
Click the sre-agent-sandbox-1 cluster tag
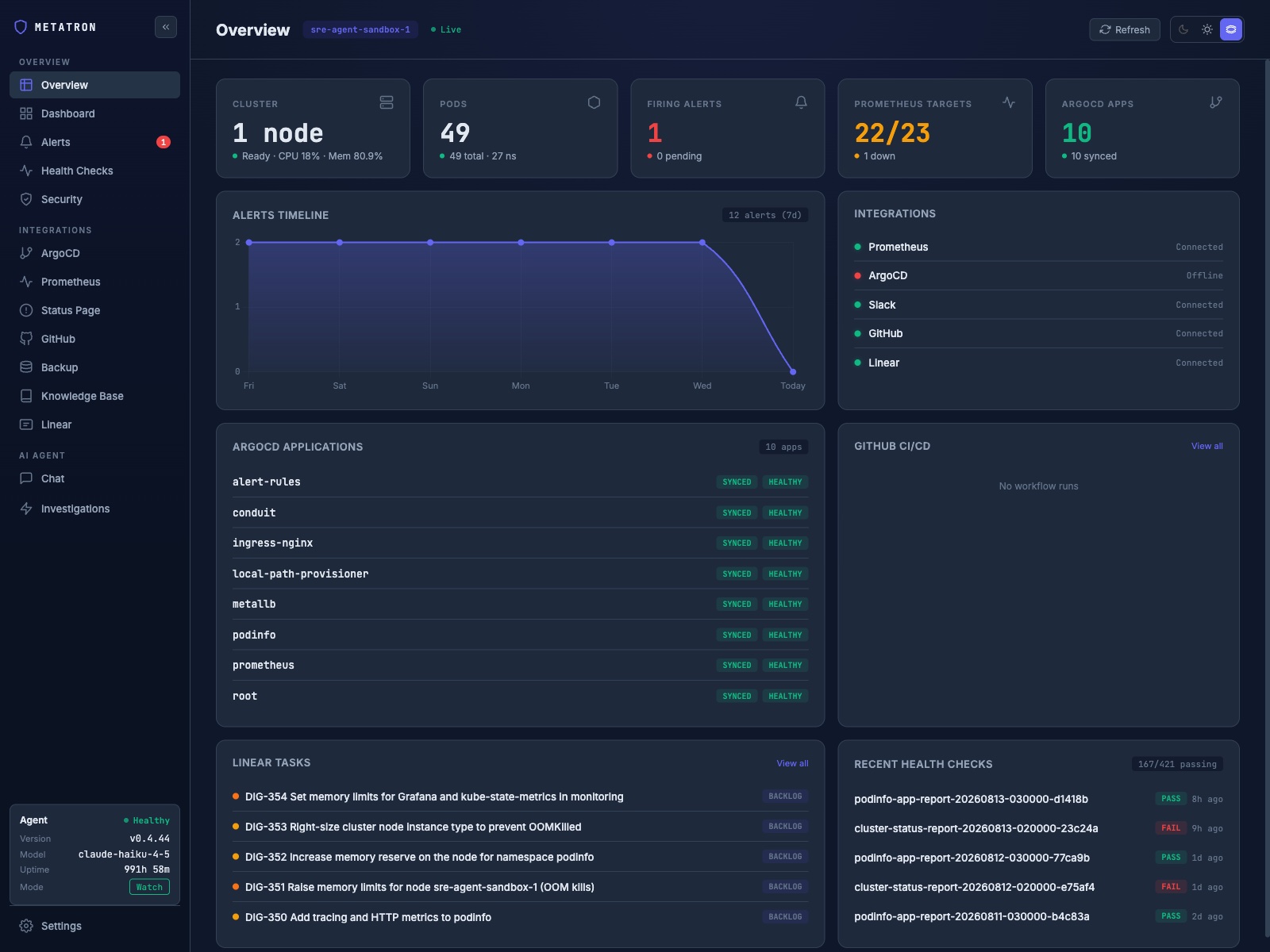360,29
